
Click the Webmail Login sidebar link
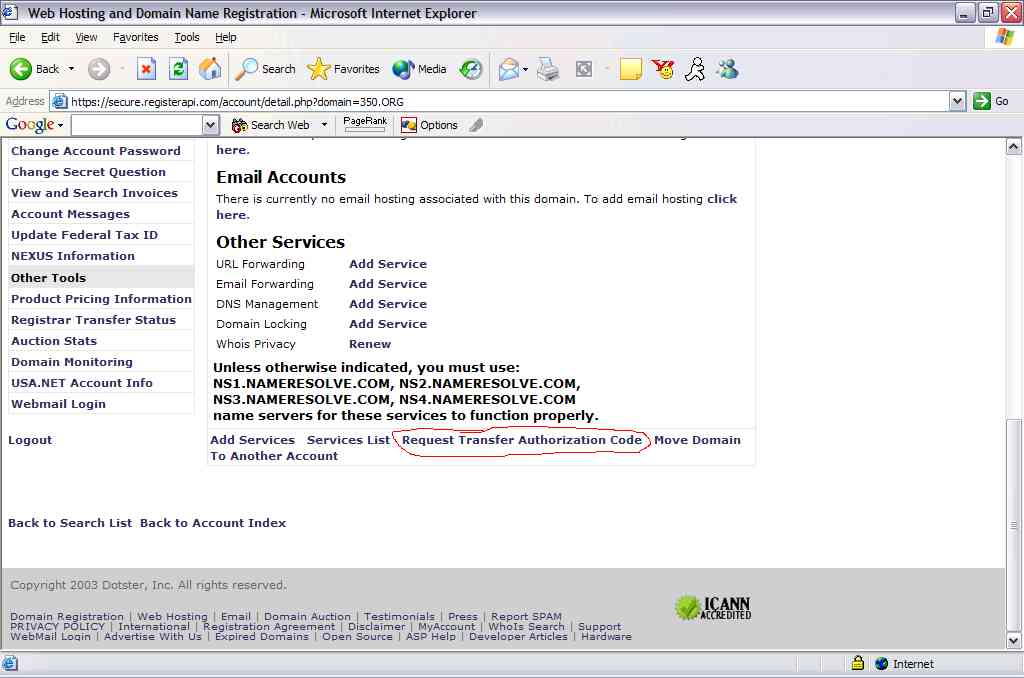pyautogui.click(x=58, y=404)
